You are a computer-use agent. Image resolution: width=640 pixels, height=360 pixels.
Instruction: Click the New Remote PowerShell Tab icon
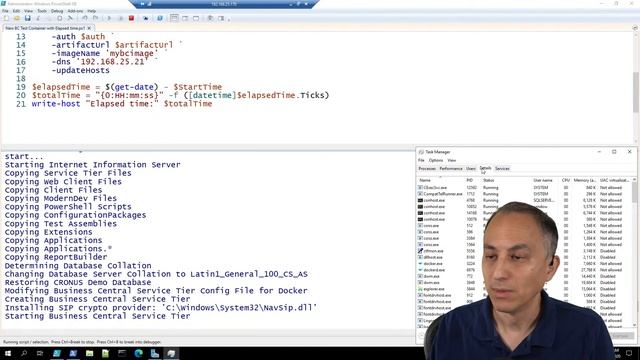click(x=146, y=18)
